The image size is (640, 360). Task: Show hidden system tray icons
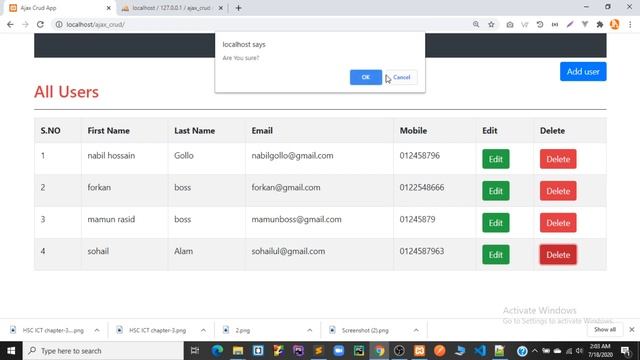pos(535,351)
